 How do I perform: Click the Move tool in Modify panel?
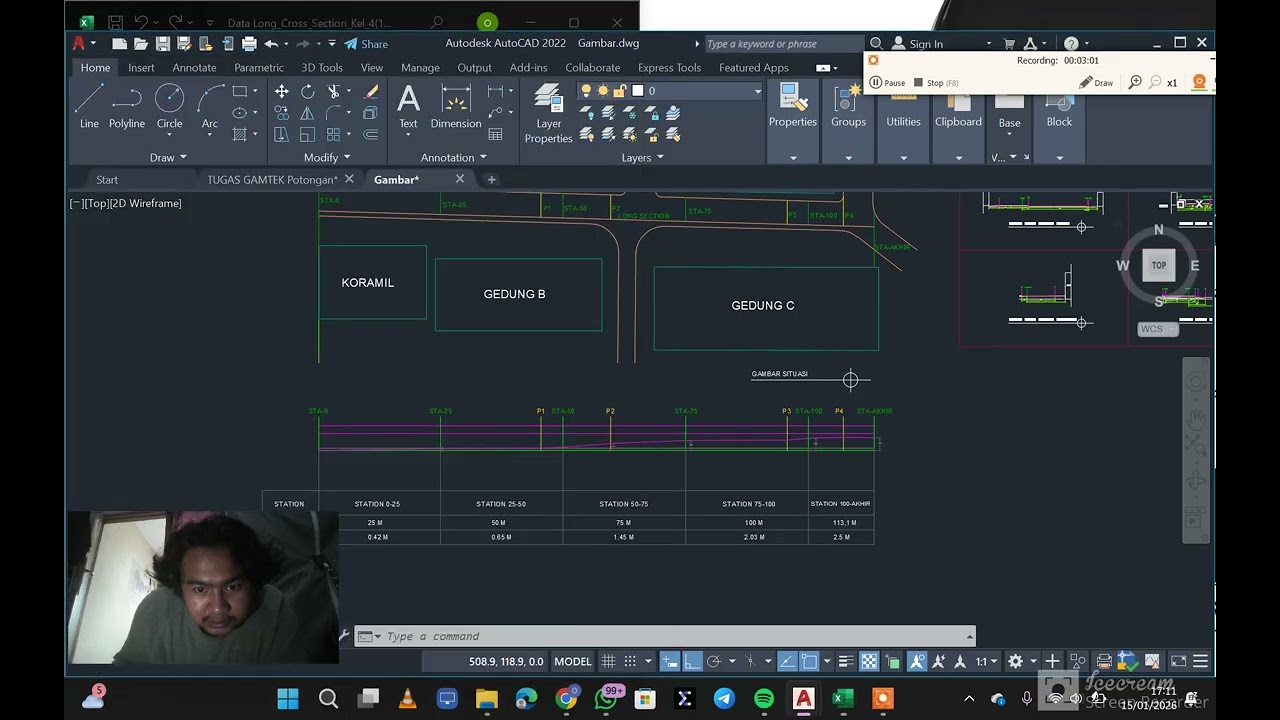pos(282,91)
